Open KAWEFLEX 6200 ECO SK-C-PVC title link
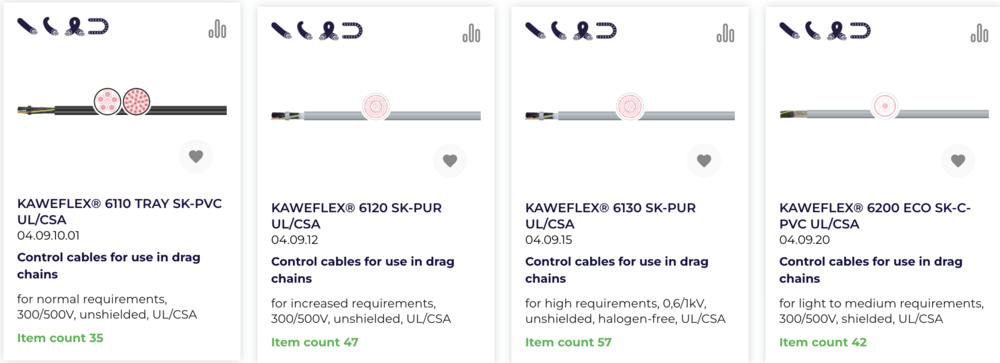Screen dimensions: 1000x363 coord(874,216)
